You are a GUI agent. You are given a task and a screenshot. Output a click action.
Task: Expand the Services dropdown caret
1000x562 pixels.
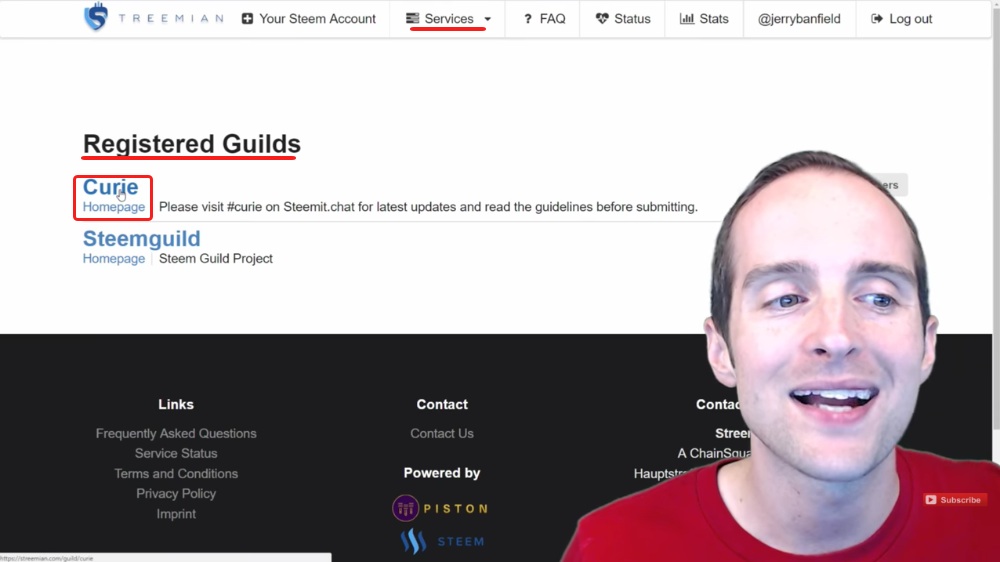(487, 19)
